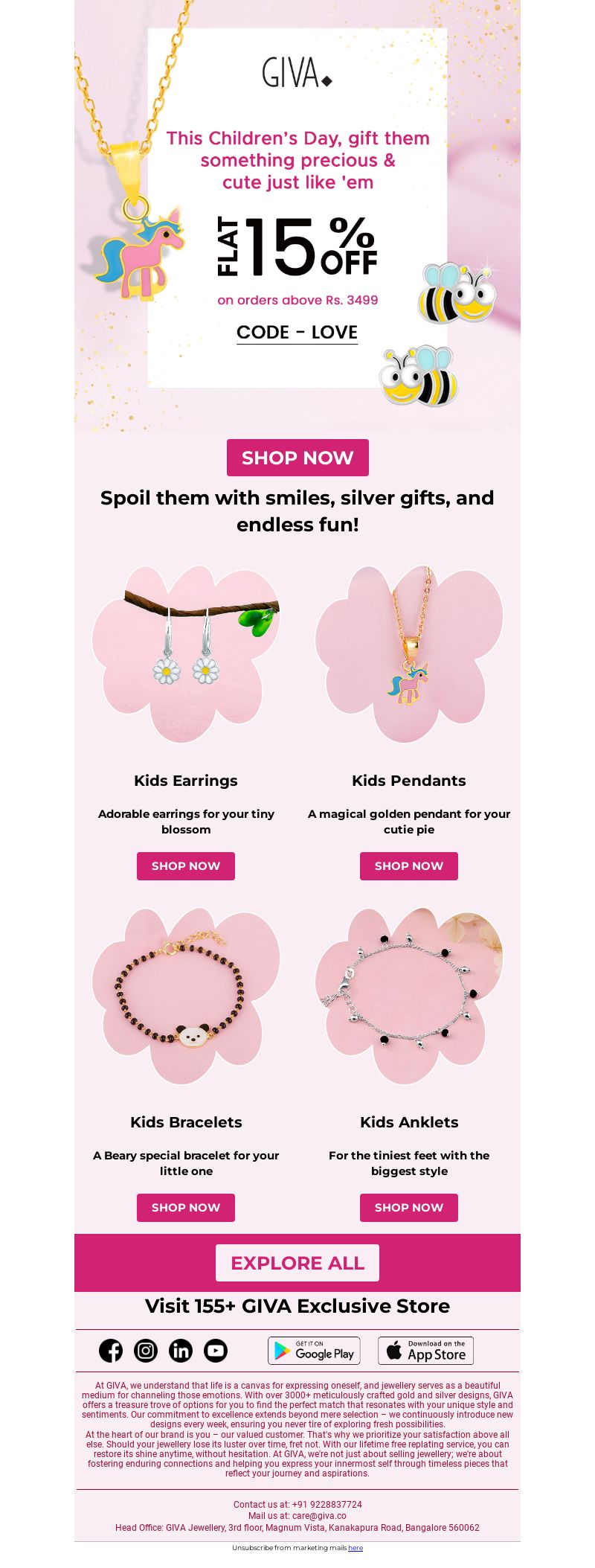Shop now for Kids Bracelets

(186, 1208)
